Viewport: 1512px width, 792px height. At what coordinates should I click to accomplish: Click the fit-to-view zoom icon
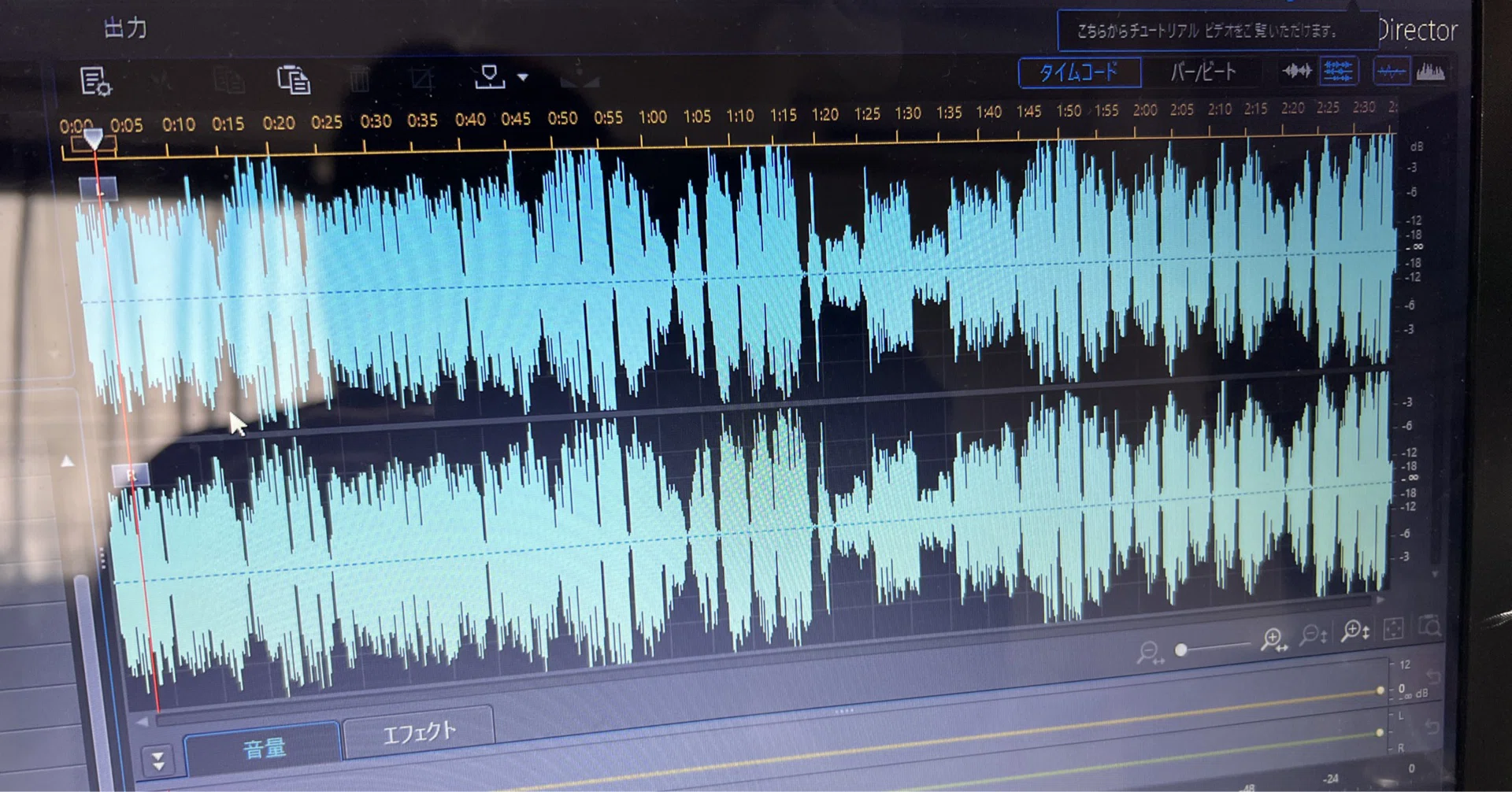(x=1393, y=628)
